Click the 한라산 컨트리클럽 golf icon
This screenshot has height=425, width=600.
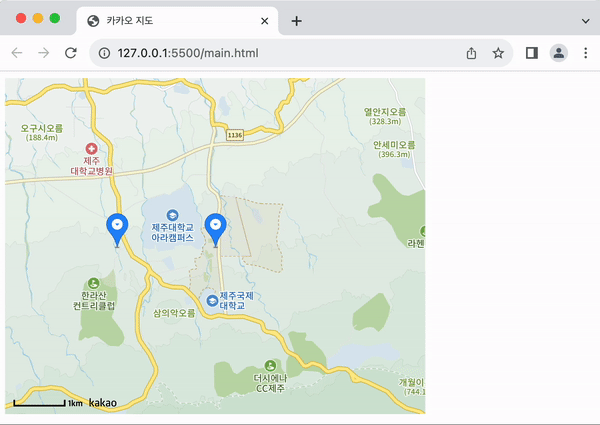(93, 283)
